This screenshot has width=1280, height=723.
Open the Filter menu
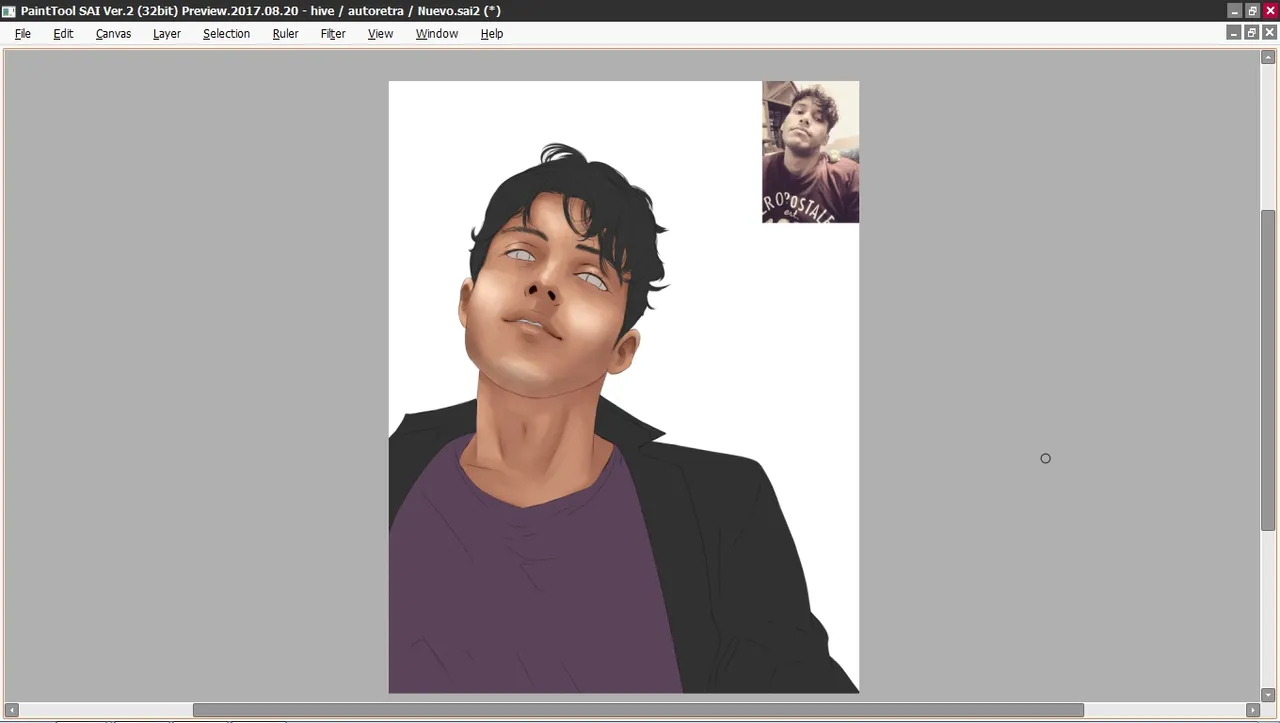[333, 33]
